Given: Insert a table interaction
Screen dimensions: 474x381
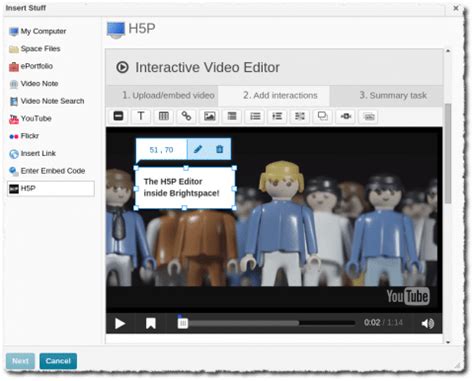Looking at the screenshot, I should click(x=164, y=116).
